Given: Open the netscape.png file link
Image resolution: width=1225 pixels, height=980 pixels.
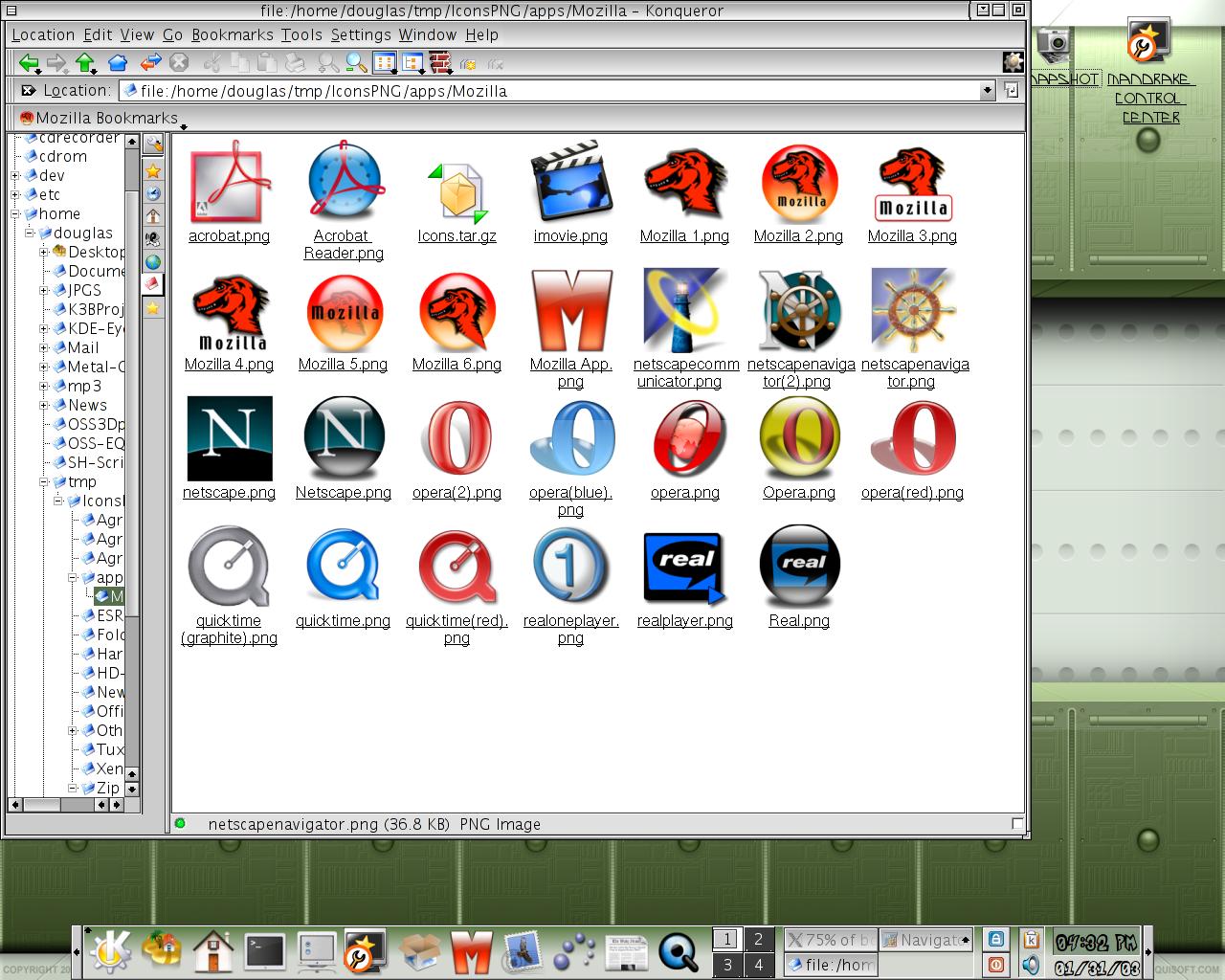Looking at the screenshot, I should click(x=229, y=492).
